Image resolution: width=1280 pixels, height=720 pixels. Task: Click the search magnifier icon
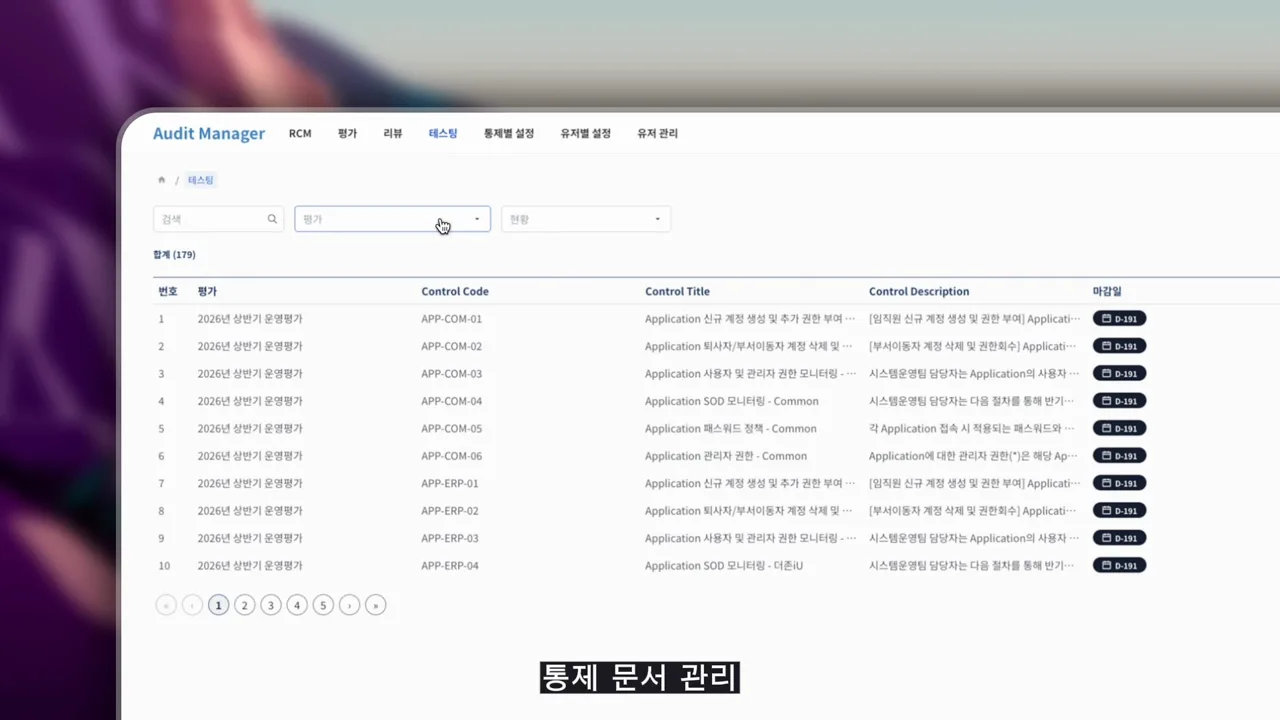click(272, 219)
